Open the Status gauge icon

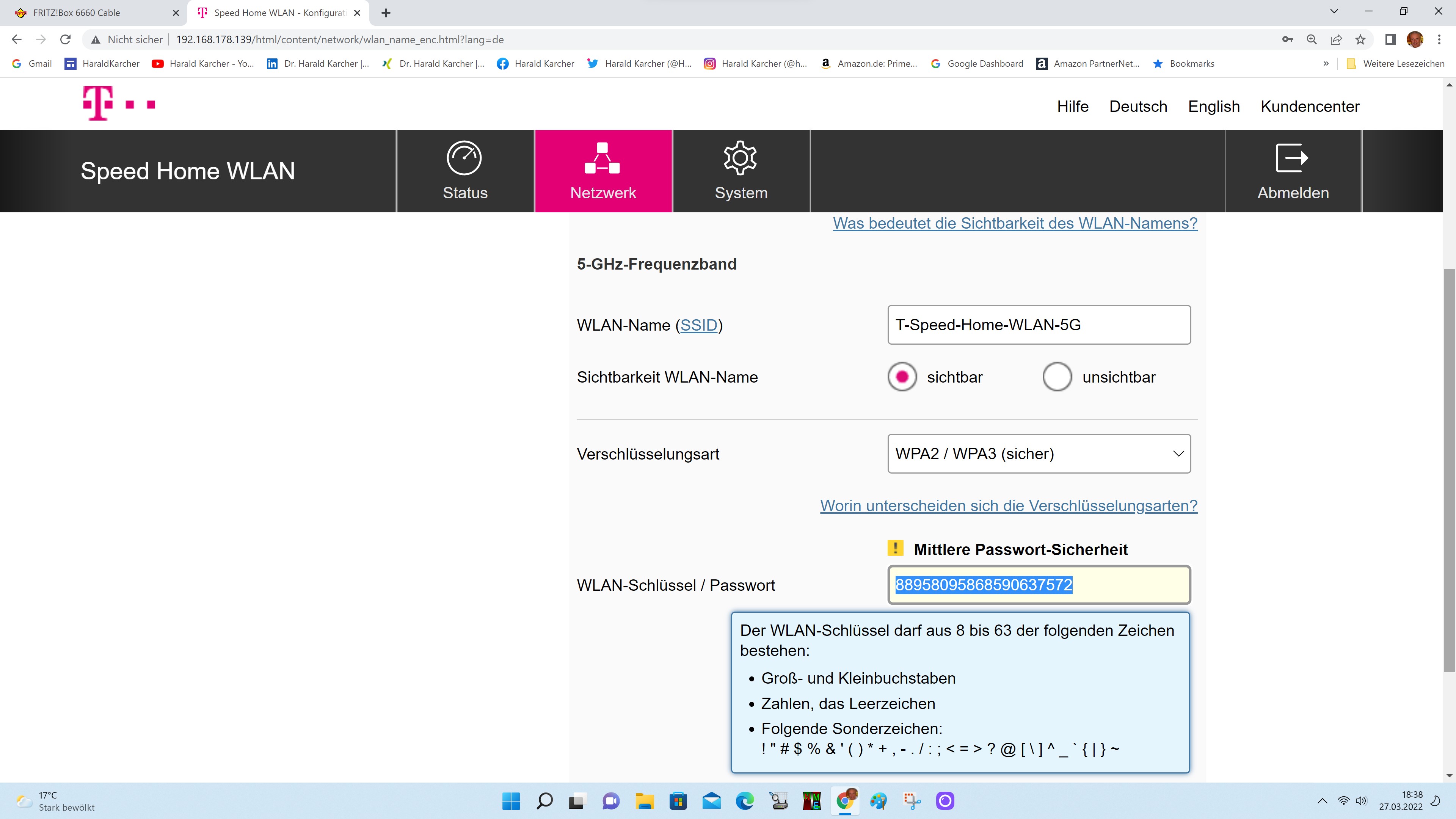(464, 158)
